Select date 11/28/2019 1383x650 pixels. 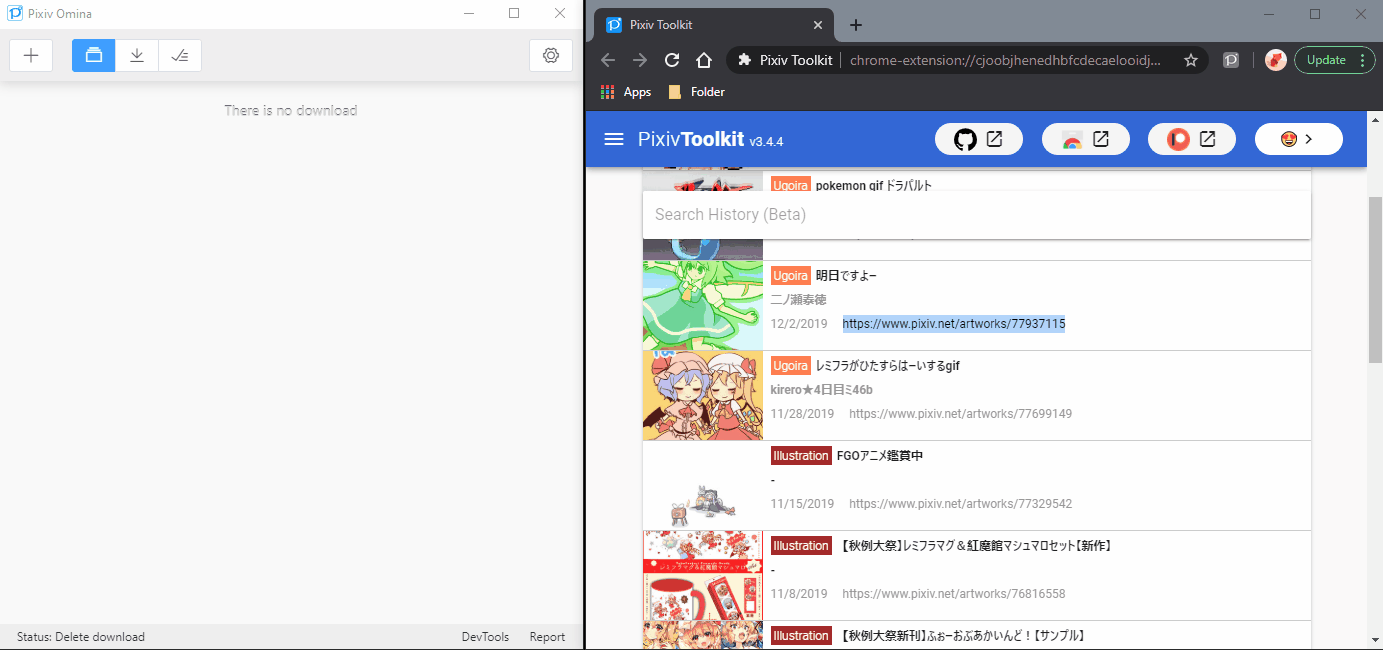click(x=803, y=414)
